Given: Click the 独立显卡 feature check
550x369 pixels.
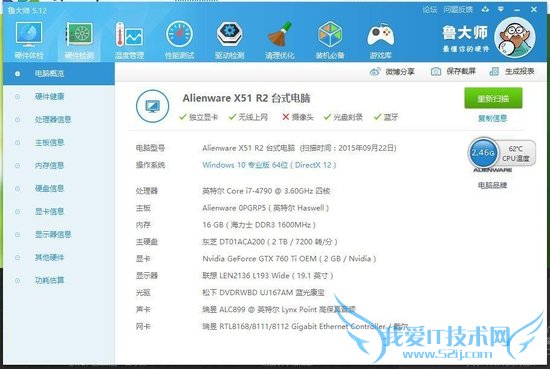Looking at the screenshot, I should (199, 117).
